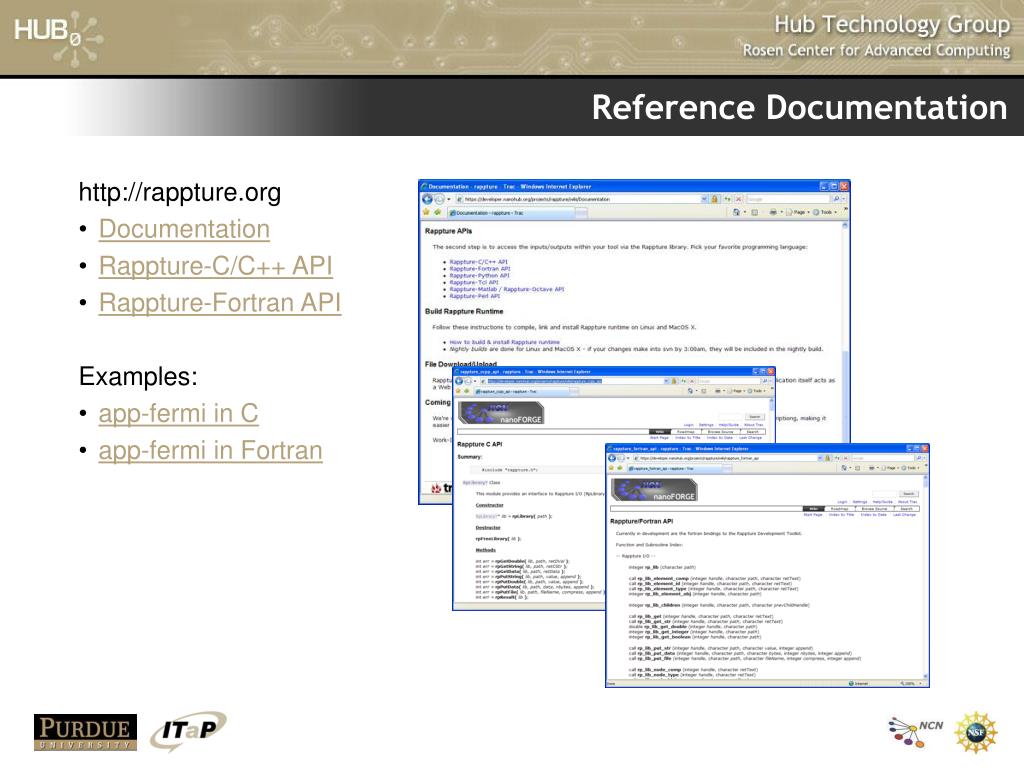The height and width of the screenshot is (768, 1024).
Task: Select the 'Documentation - rappture - Trac' tab
Action: 511,213
